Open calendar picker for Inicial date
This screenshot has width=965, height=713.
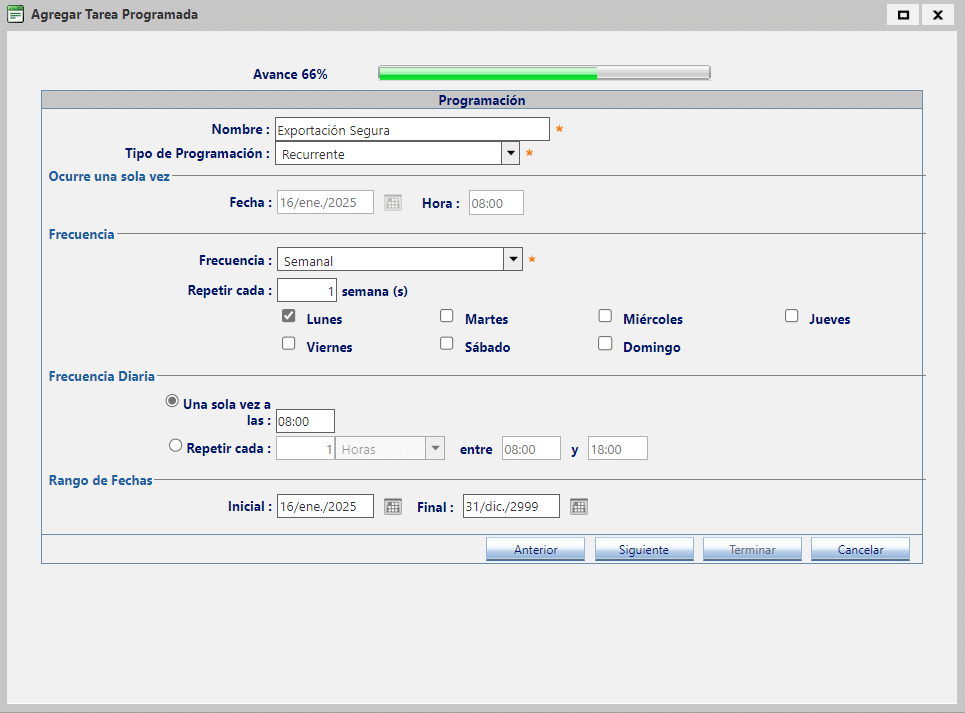coord(393,506)
